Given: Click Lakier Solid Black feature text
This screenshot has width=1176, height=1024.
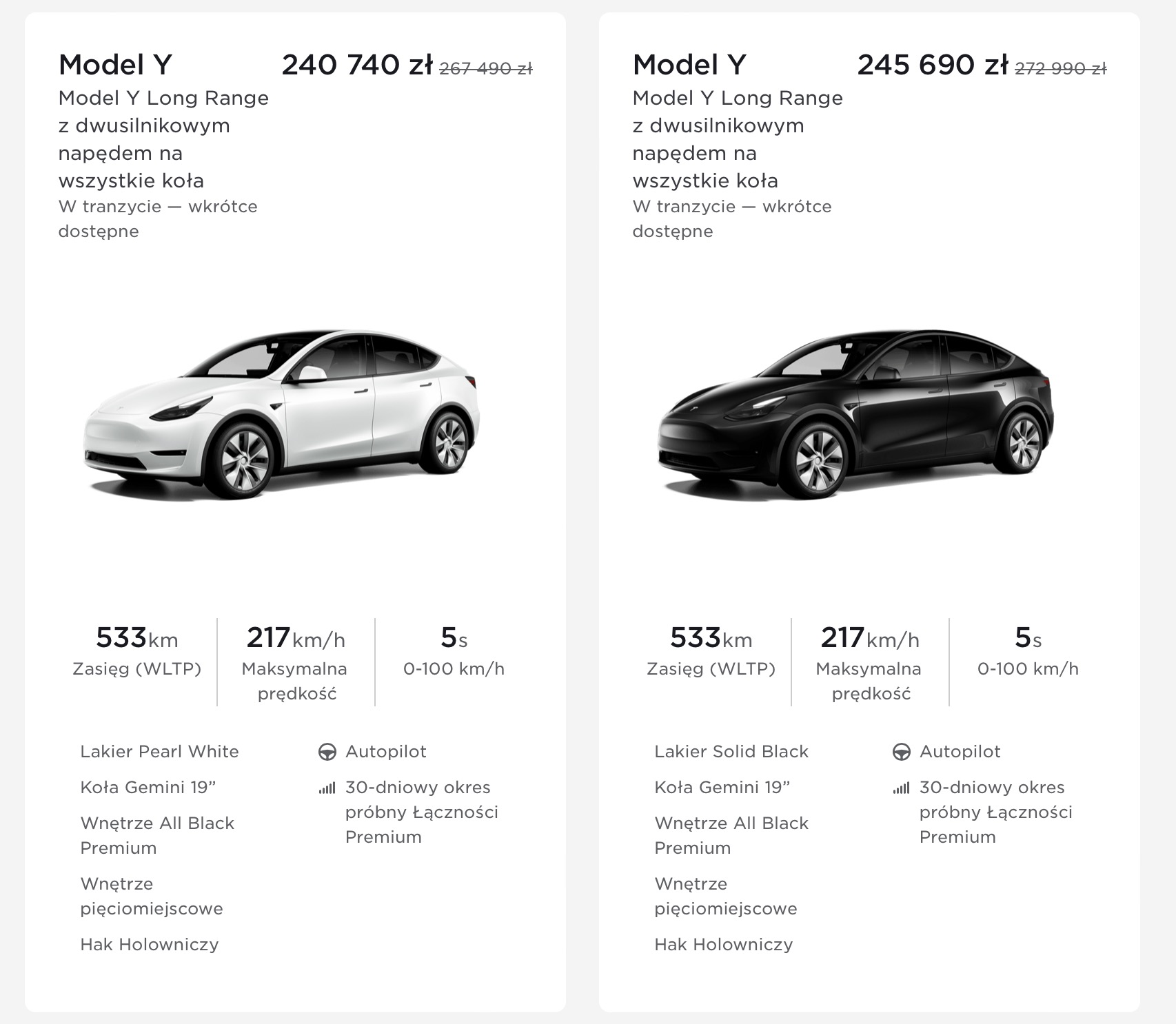Looking at the screenshot, I should tap(731, 752).
